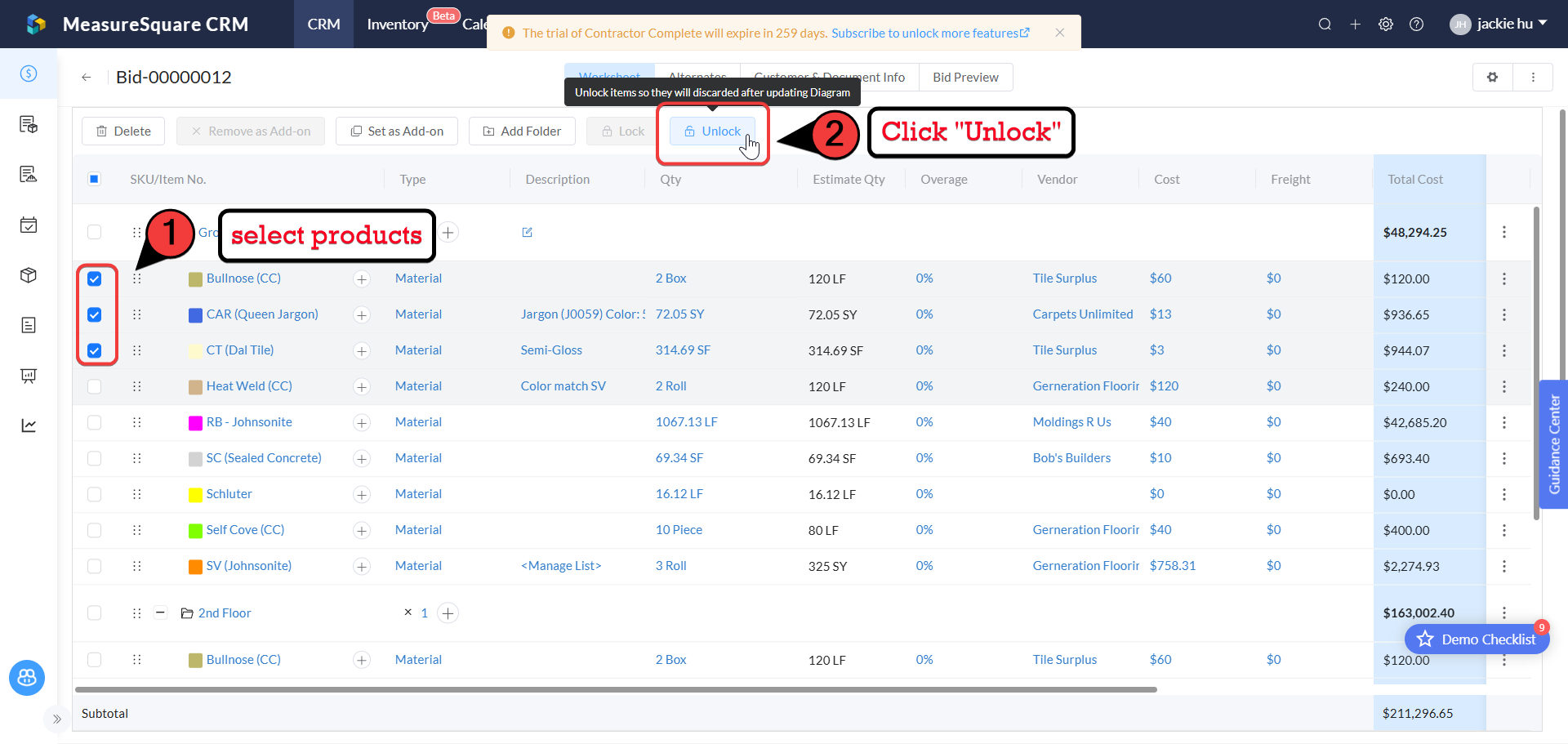1568x744 pixels.
Task: Open the jackie hu account dropdown
Action: (x=1499, y=25)
